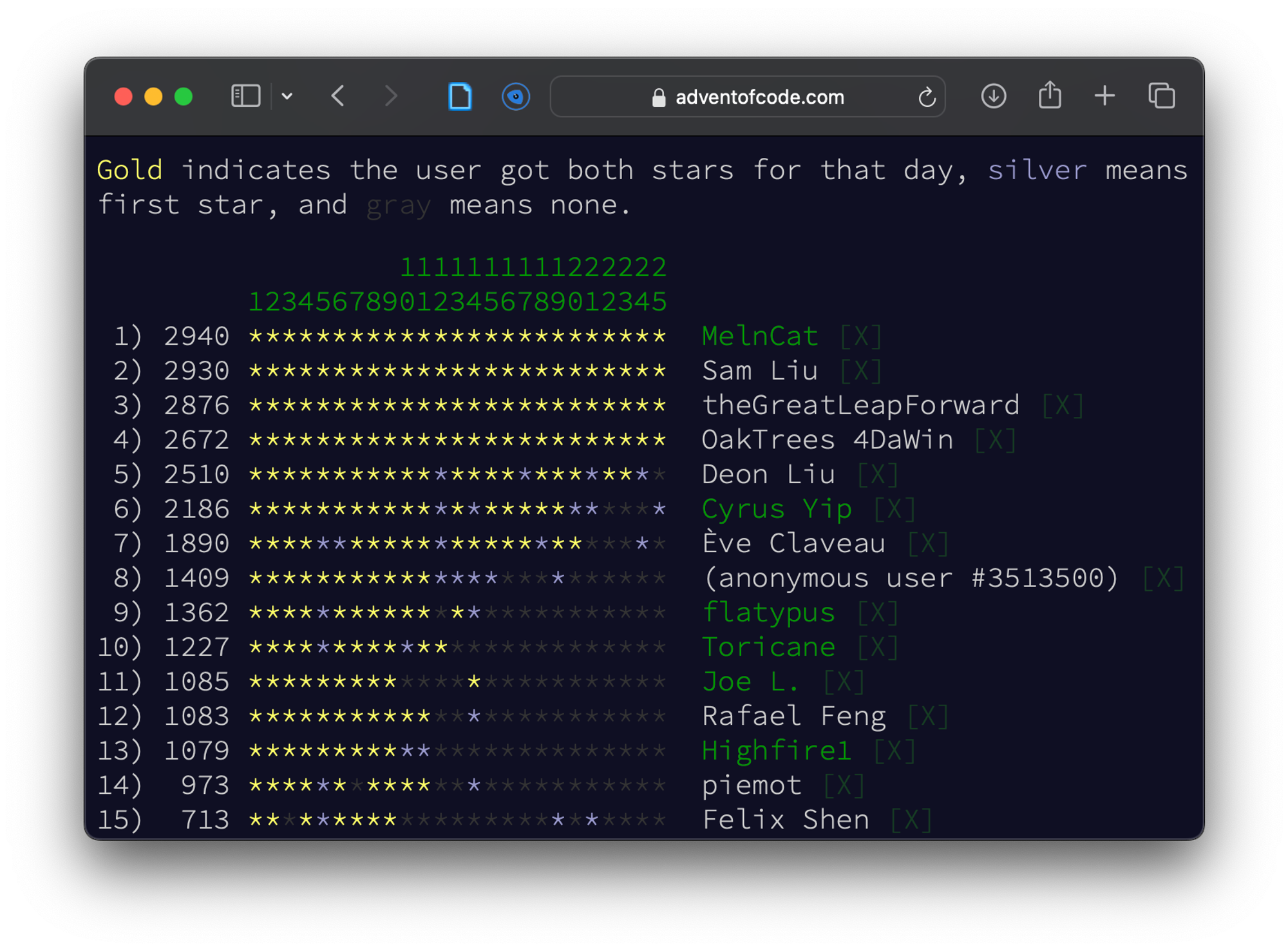Click the share/export icon in toolbar
Screen dimensions: 1288x951
(x=1050, y=97)
